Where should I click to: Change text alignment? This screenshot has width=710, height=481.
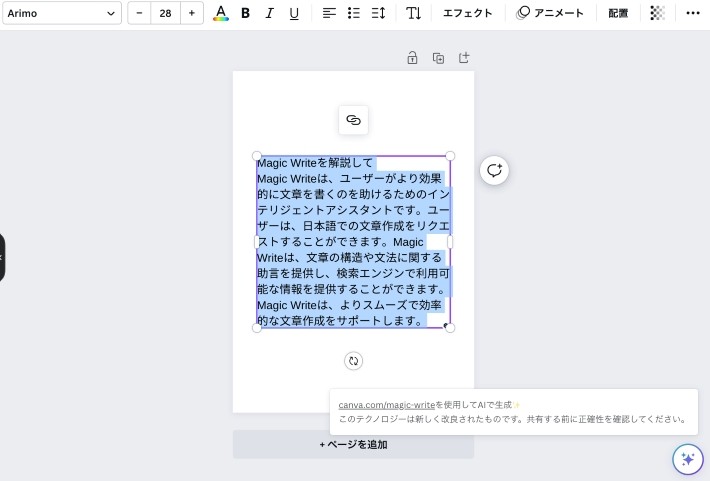pyautogui.click(x=329, y=13)
